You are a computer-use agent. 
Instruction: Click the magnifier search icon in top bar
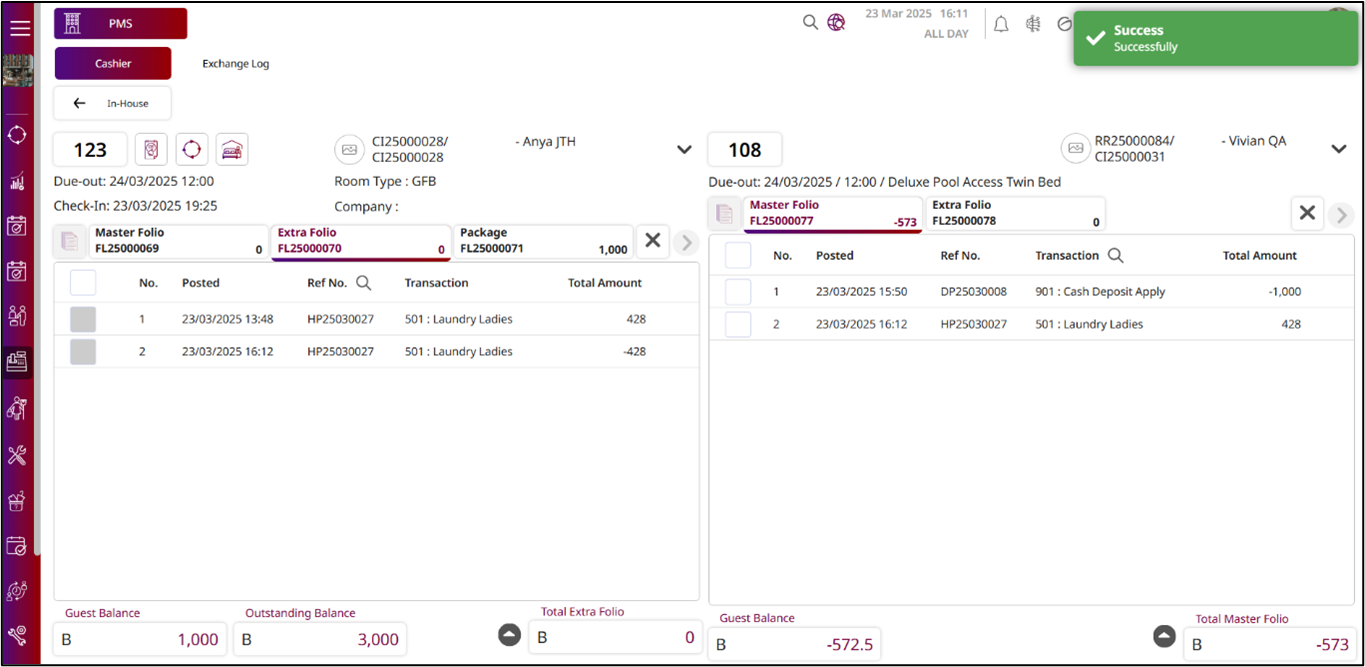(810, 22)
